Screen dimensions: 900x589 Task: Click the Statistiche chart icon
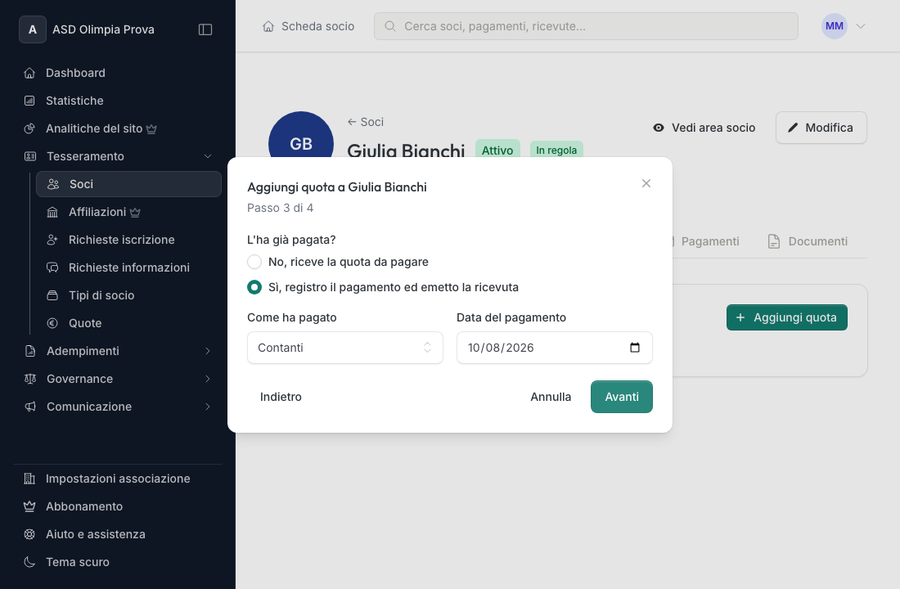[x=29, y=101]
